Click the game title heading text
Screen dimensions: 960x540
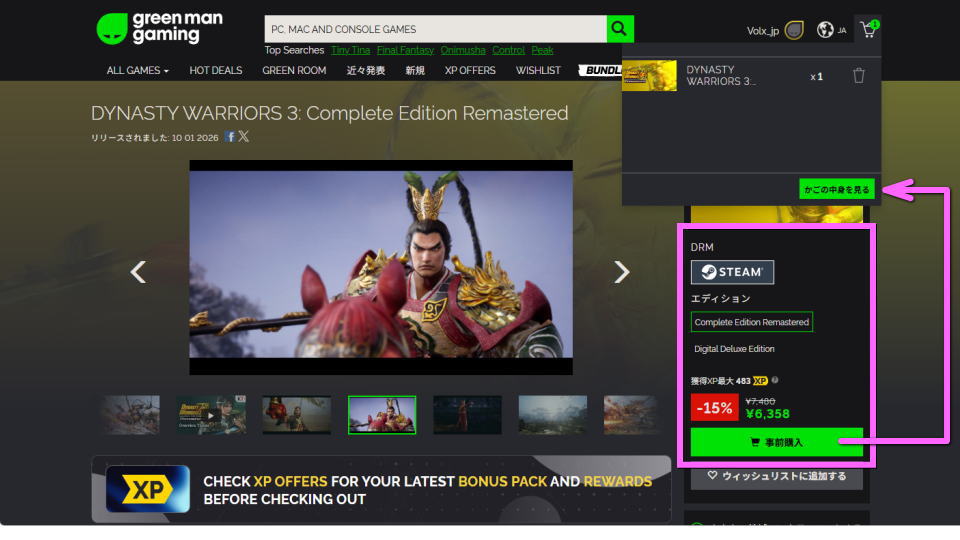[x=329, y=113]
